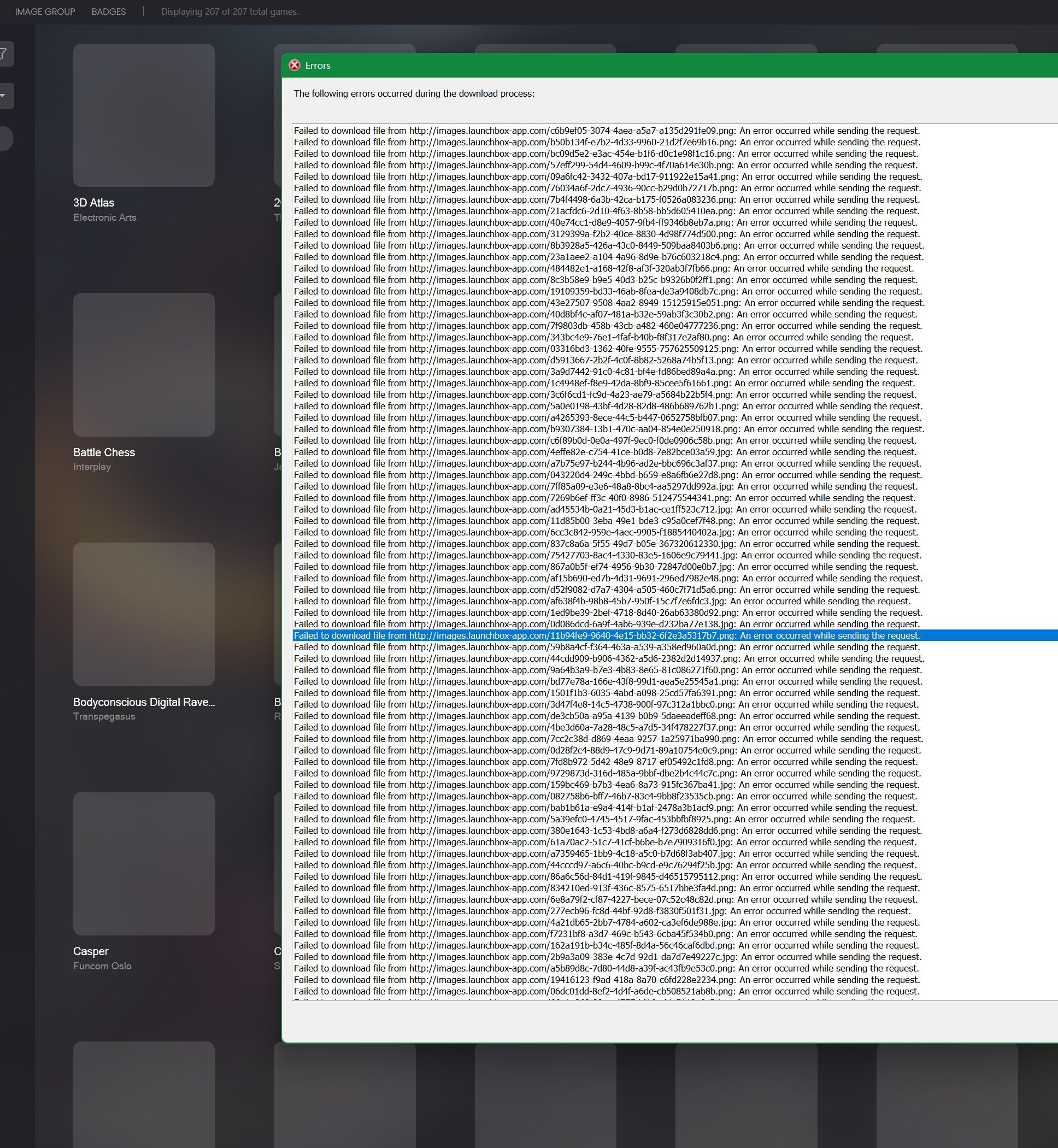Select the error row containing 7cc2c38d-d869-4eaa

[675, 739]
